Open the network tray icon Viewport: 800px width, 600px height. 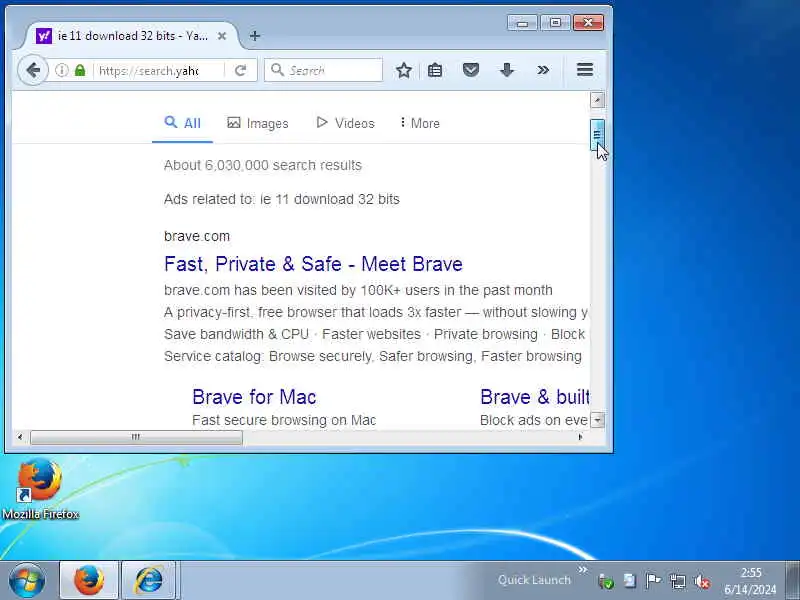(678, 581)
